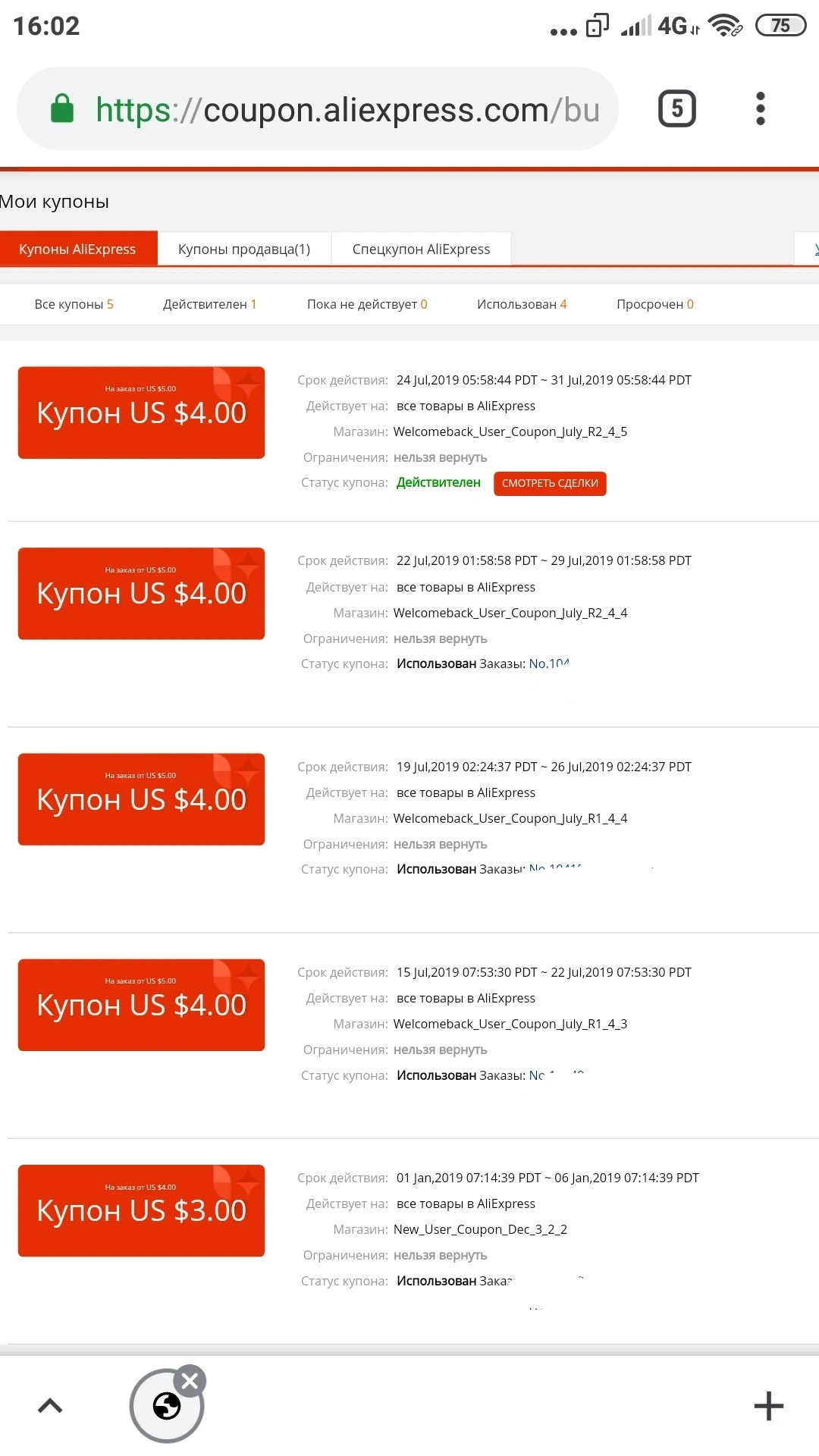Filter by Просрочен 0 coupons
This screenshot has width=819, height=1456.
pyautogui.click(x=655, y=304)
